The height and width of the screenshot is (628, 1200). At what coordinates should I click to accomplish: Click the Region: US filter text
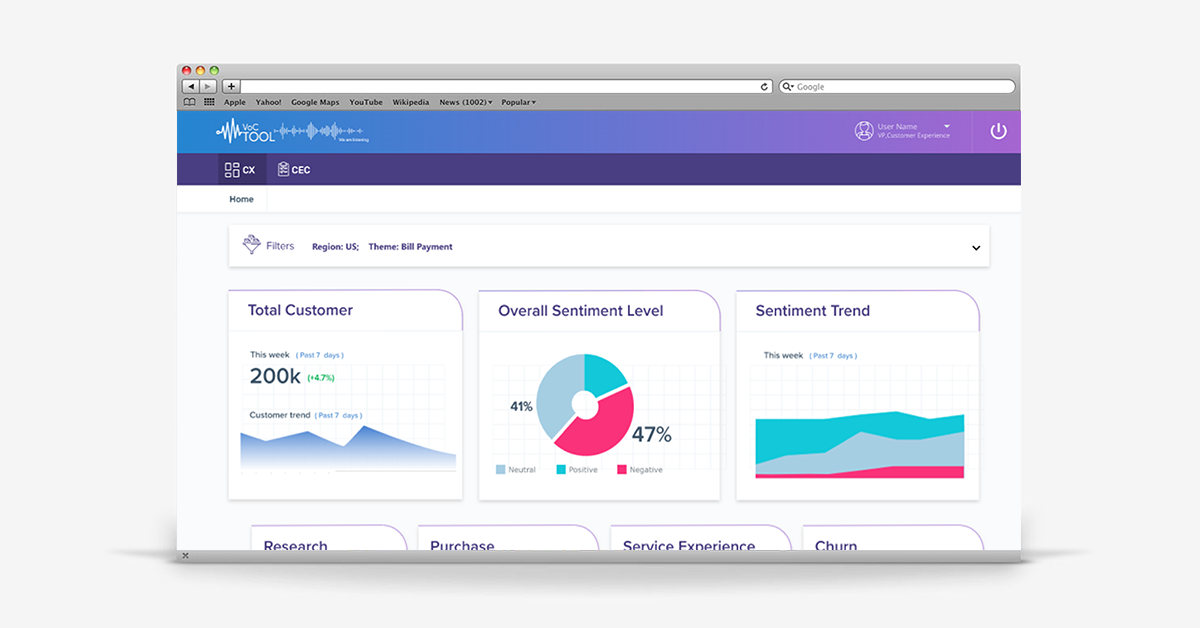(335, 246)
